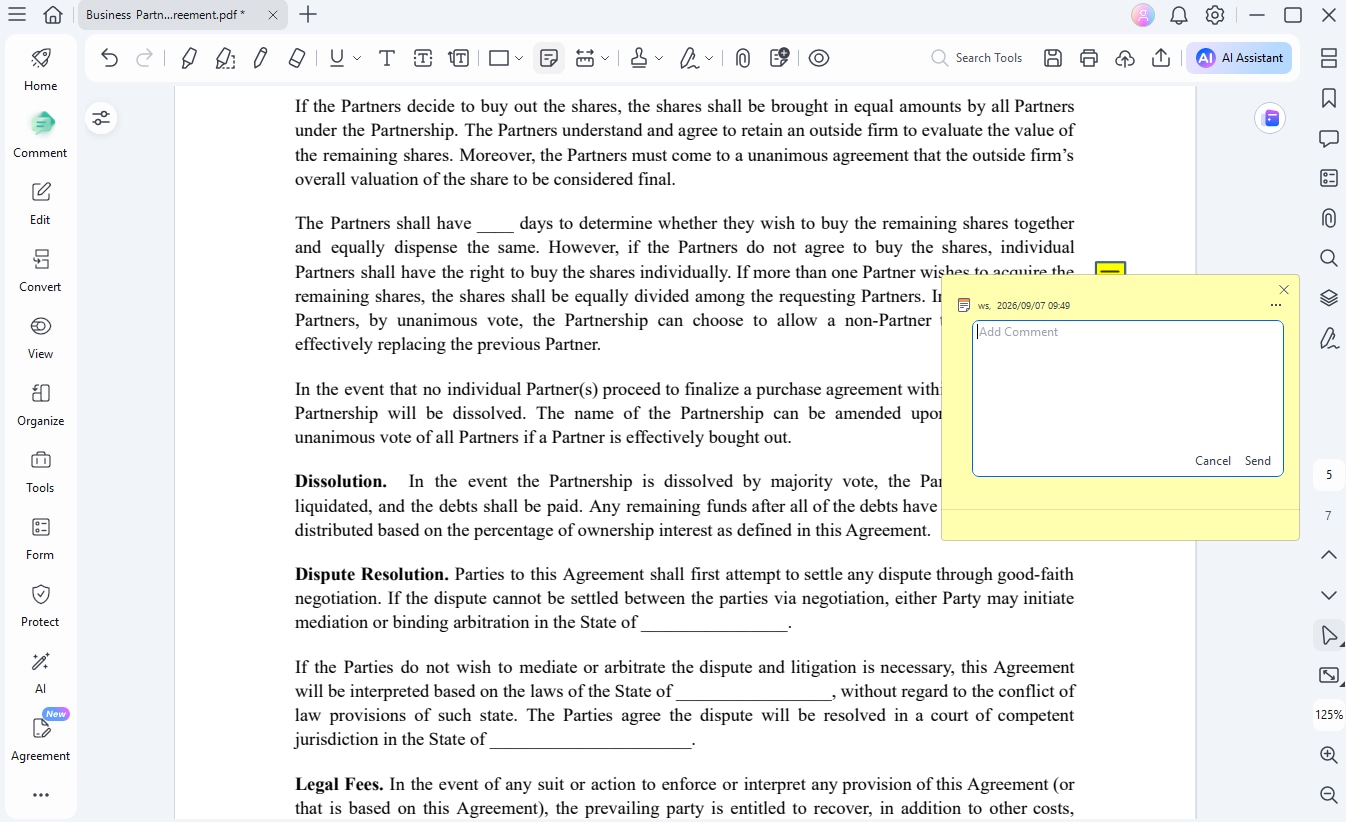Open the Signatures panel on right
The height and width of the screenshot is (822, 1346).
1329,338
